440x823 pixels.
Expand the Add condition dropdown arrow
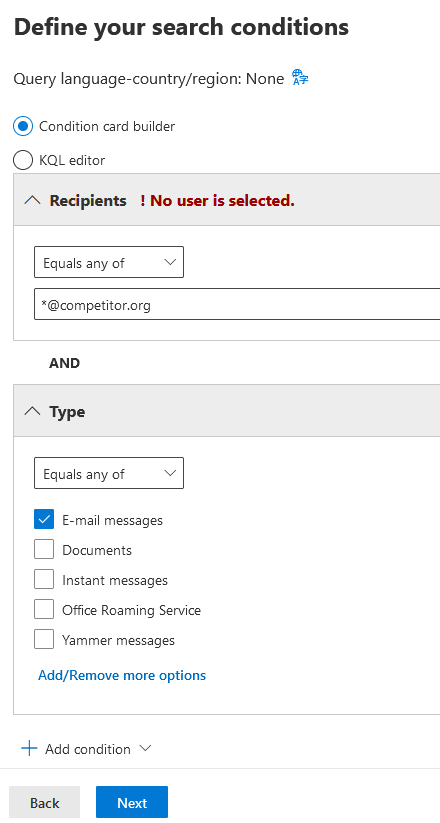(x=145, y=748)
